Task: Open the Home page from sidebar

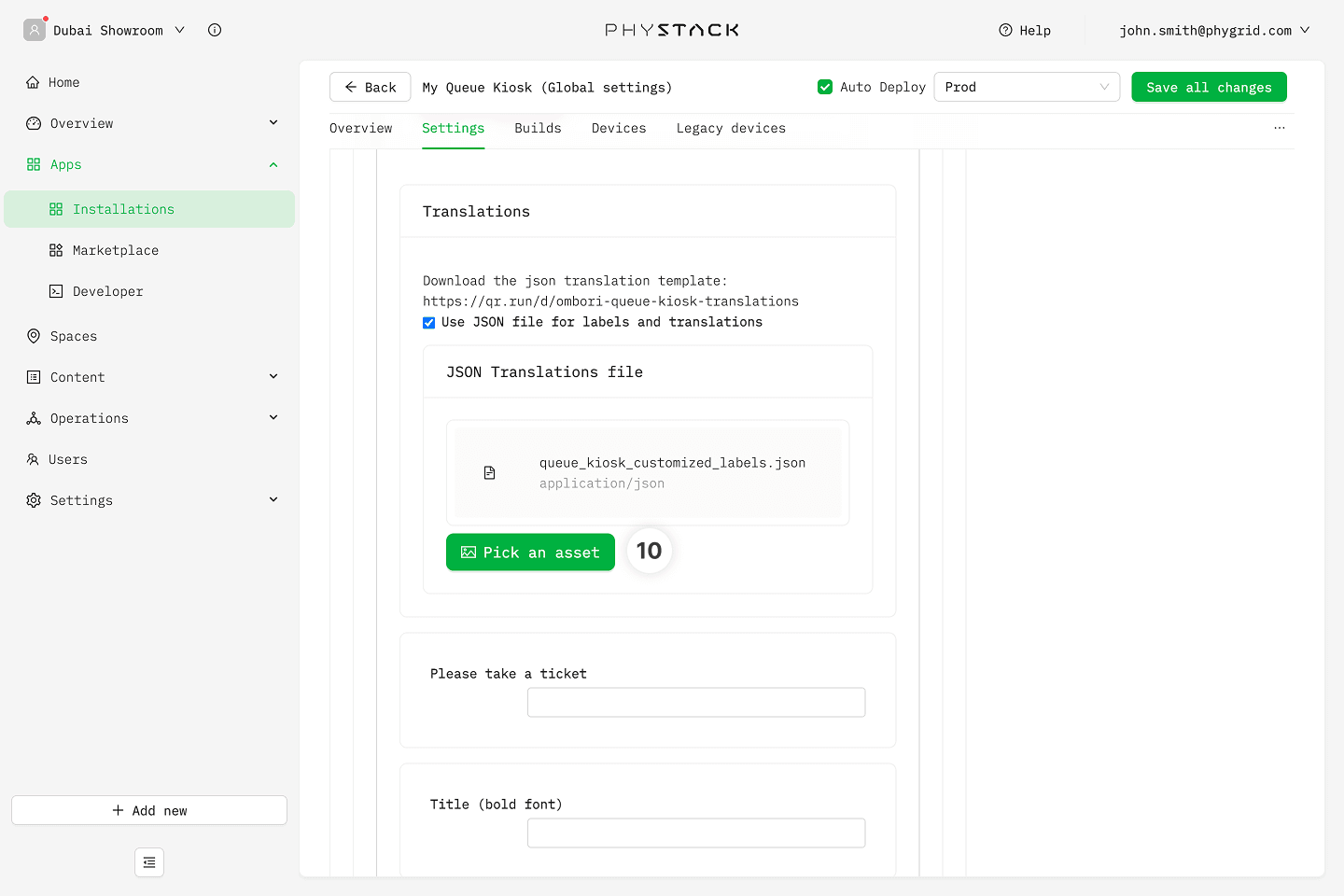Action: pyautogui.click(x=63, y=82)
